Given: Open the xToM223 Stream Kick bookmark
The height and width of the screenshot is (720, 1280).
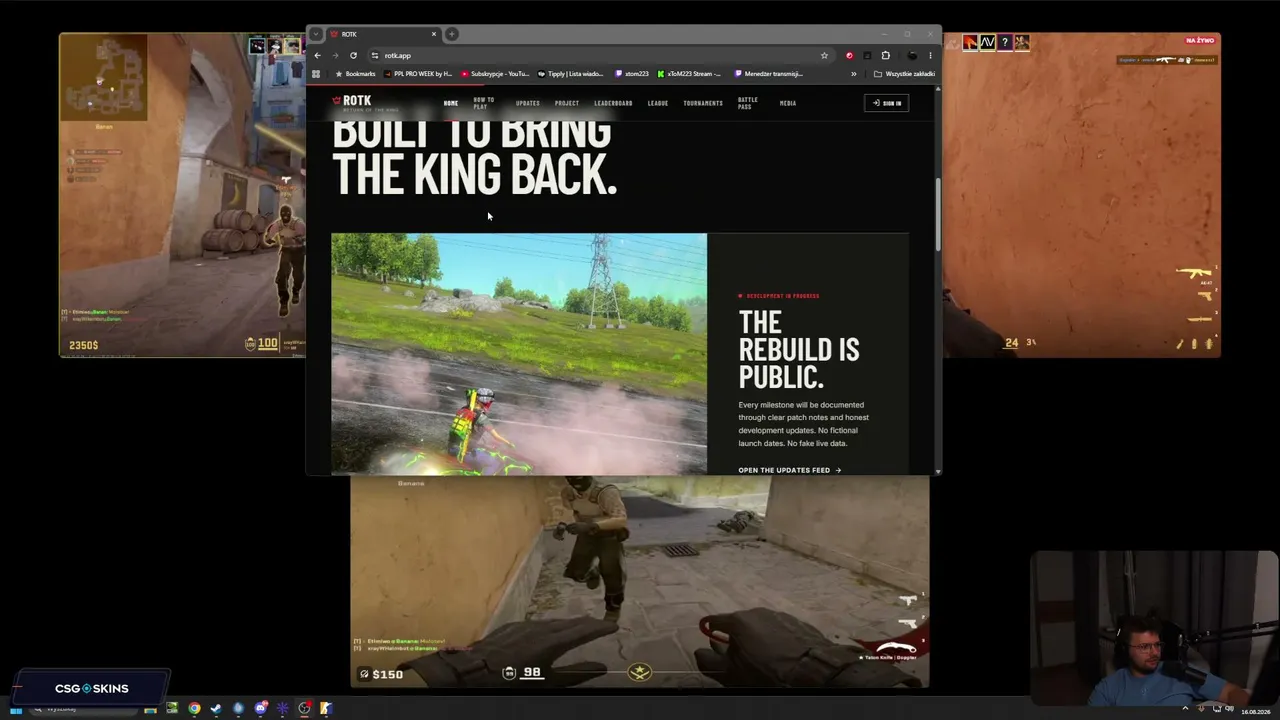Looking at the screenshot, I should tap(689, 73).
